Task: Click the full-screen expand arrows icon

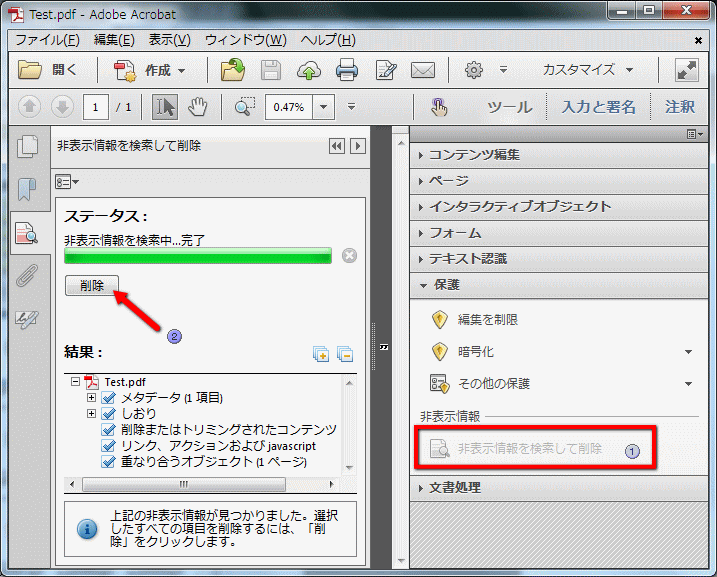Action: 687,70
